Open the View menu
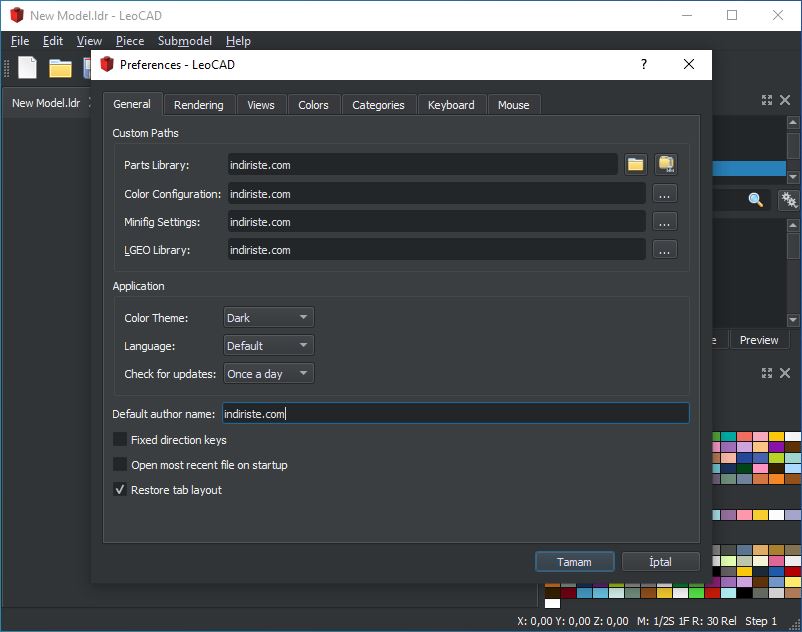Screen dimensions: 802x632 coord(89,41)
